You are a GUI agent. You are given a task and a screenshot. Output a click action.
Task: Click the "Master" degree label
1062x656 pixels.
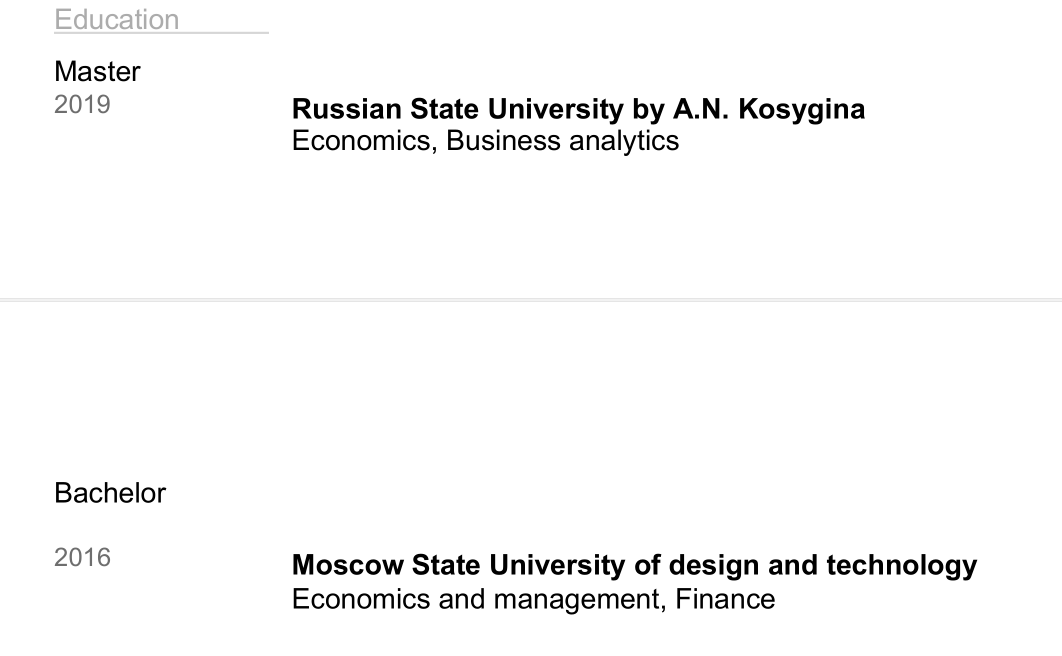pyautogui.click(x=97, y=72)
